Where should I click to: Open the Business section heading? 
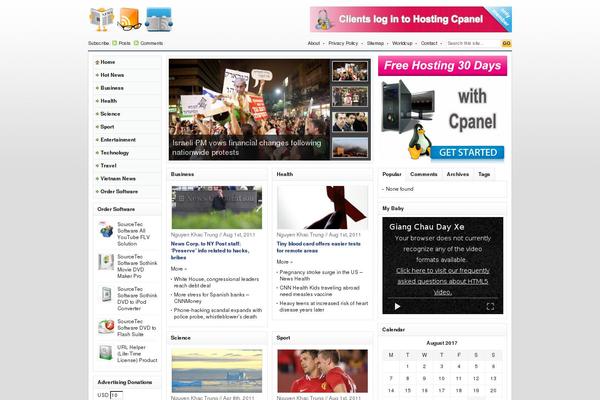coord(183,174)
